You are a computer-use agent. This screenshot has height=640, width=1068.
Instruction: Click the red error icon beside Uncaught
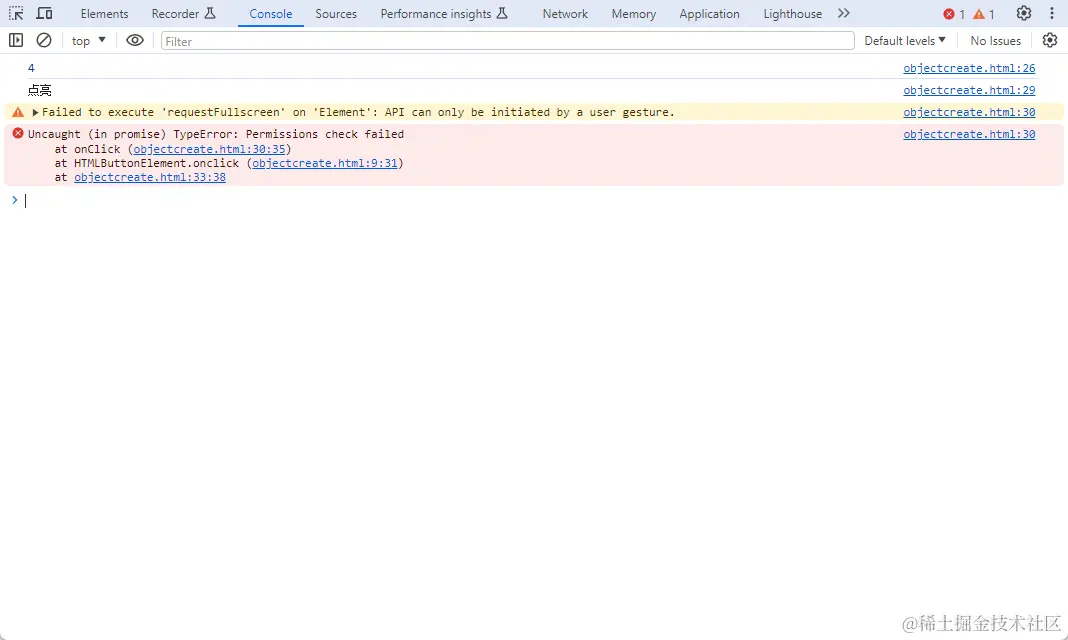(x=18, y=133)
